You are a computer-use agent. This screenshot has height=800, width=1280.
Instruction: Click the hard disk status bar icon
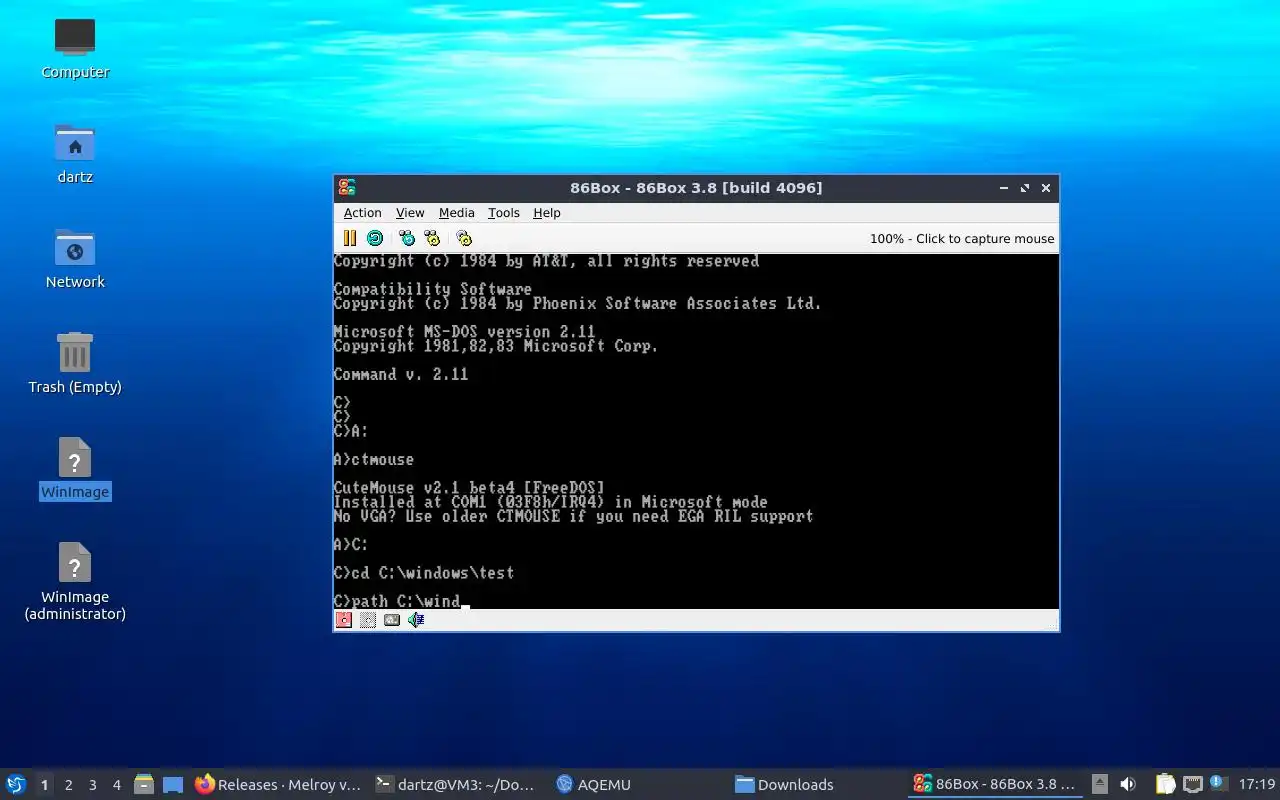pos(392,620)
